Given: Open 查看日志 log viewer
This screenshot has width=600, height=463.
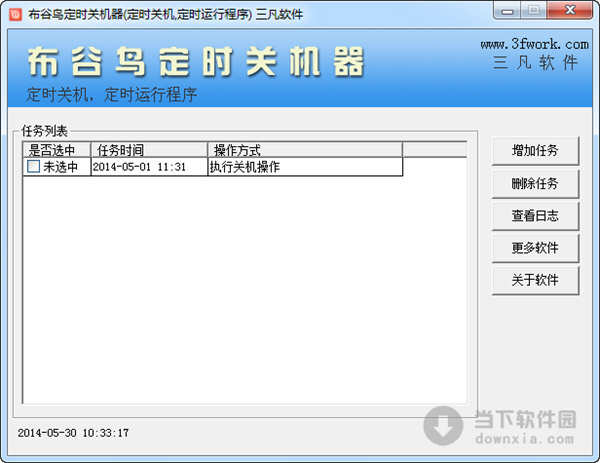Looking at the screenshot, I should (x=535, y=216).
